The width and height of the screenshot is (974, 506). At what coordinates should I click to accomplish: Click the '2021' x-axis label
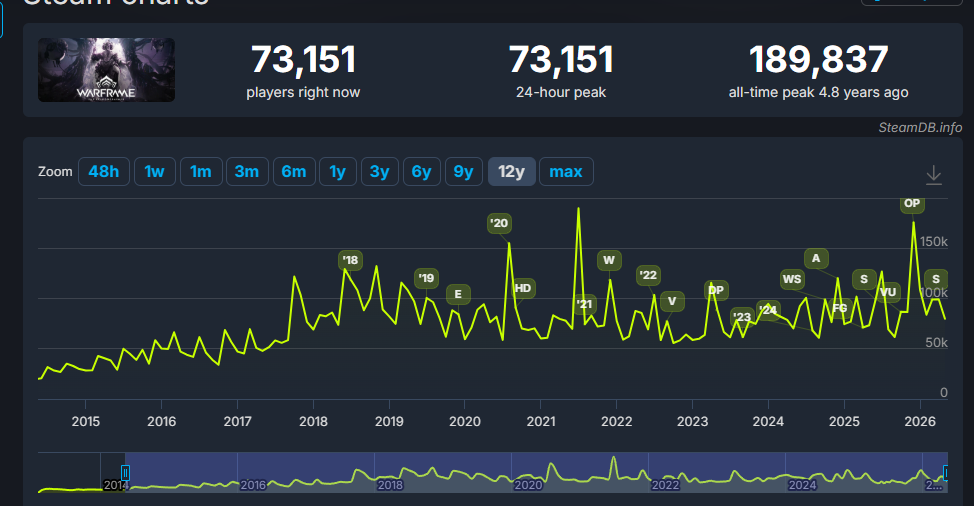coord(541,422)
